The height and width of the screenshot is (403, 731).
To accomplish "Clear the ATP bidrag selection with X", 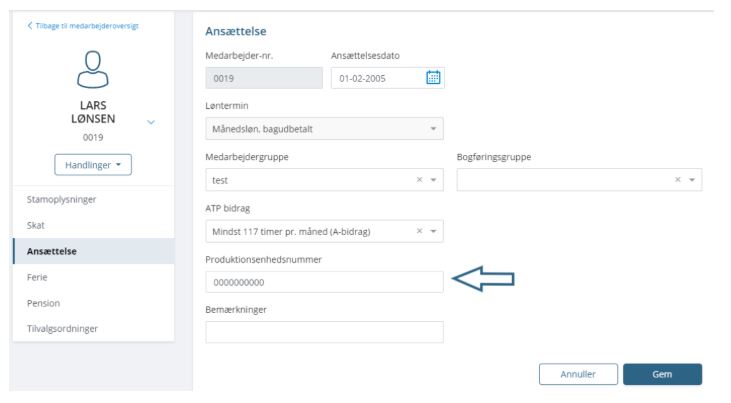I will pos(419,232).
